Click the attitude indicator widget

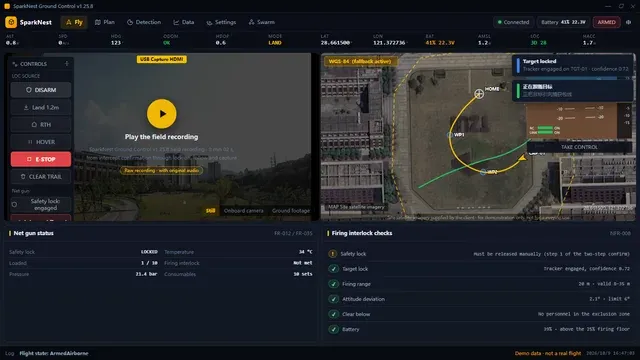coord(579,121)
